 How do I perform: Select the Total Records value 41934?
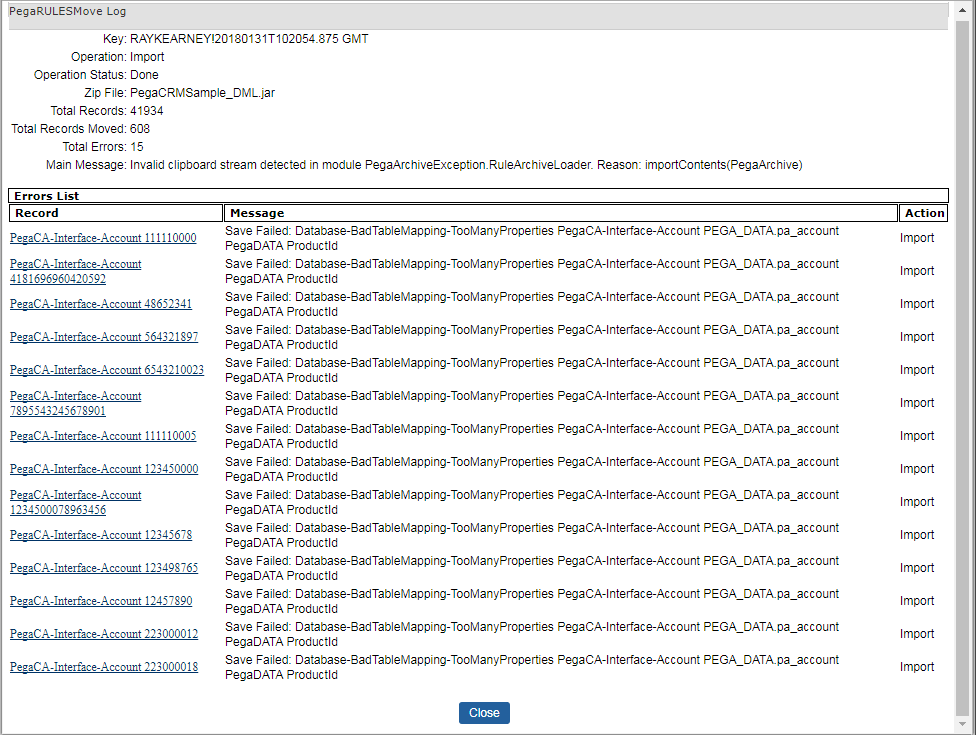pos(147,111)
